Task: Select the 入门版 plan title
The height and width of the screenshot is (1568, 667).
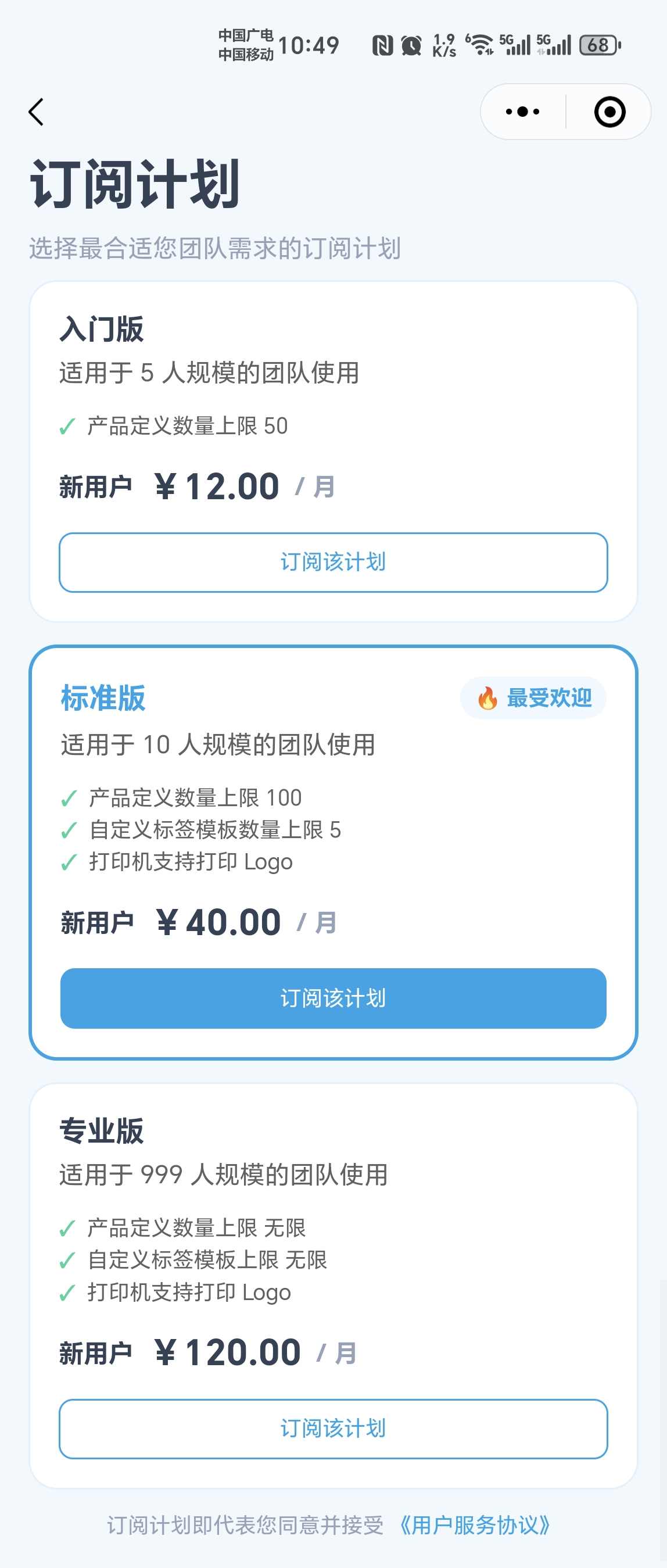Action: 102,330
